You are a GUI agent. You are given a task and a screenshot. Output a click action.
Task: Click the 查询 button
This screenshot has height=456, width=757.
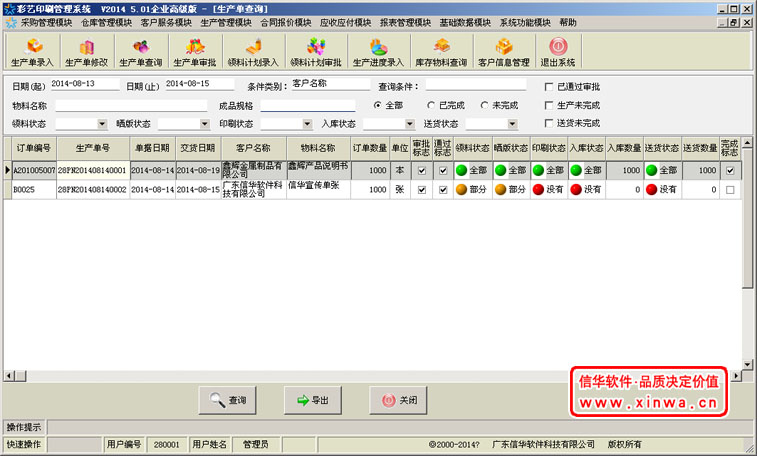229,400
